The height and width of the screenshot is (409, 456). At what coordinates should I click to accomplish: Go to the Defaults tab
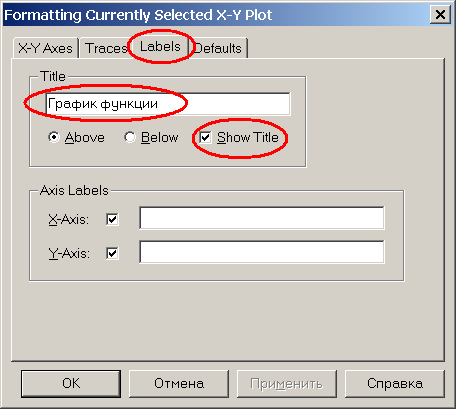pos(218,48)
